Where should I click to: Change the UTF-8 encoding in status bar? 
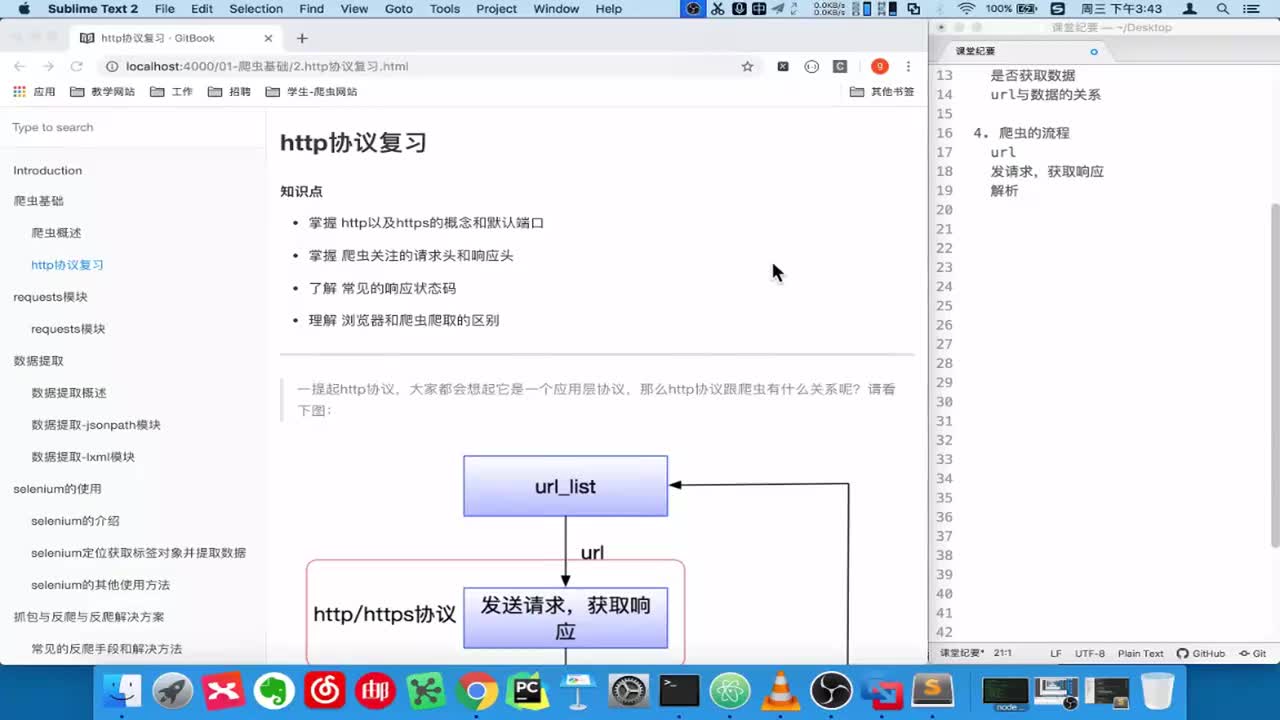(1090, 653)
